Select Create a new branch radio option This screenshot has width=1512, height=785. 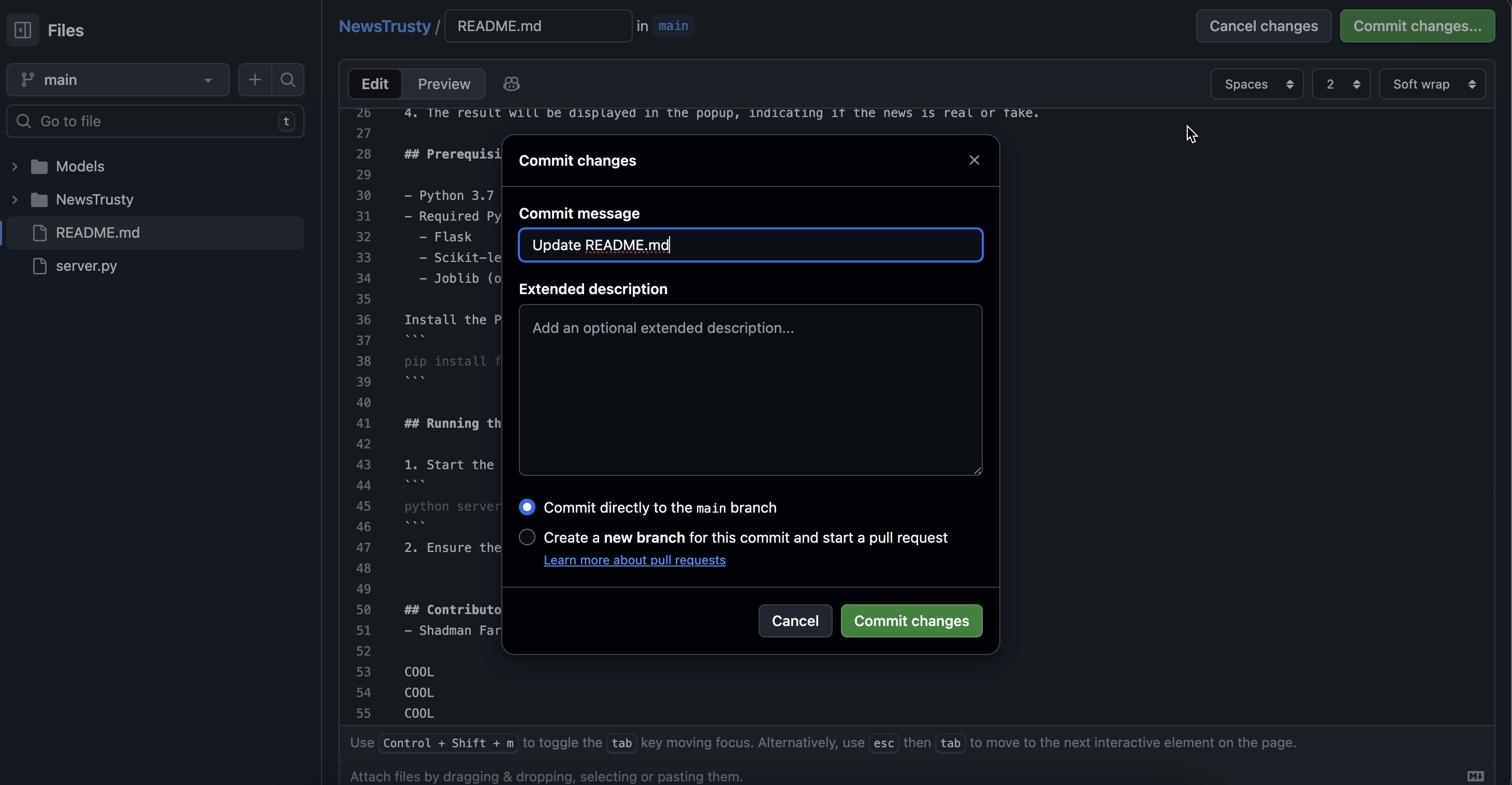click(527, 537)
